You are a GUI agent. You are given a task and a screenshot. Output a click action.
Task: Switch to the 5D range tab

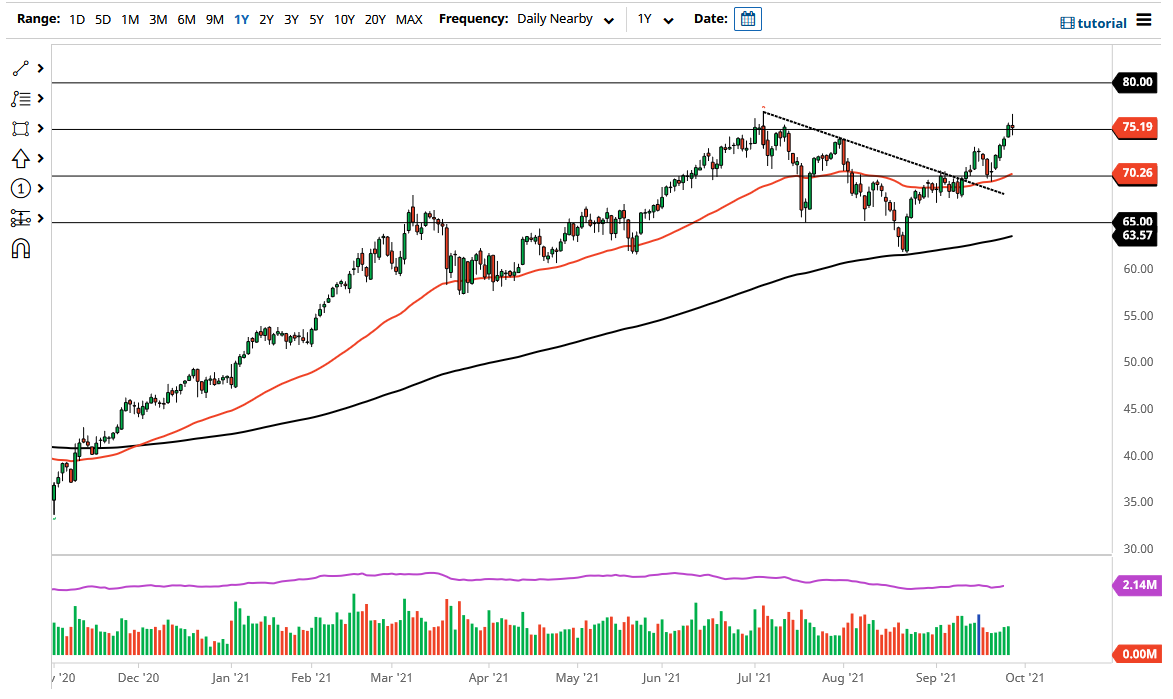[102, 18]
